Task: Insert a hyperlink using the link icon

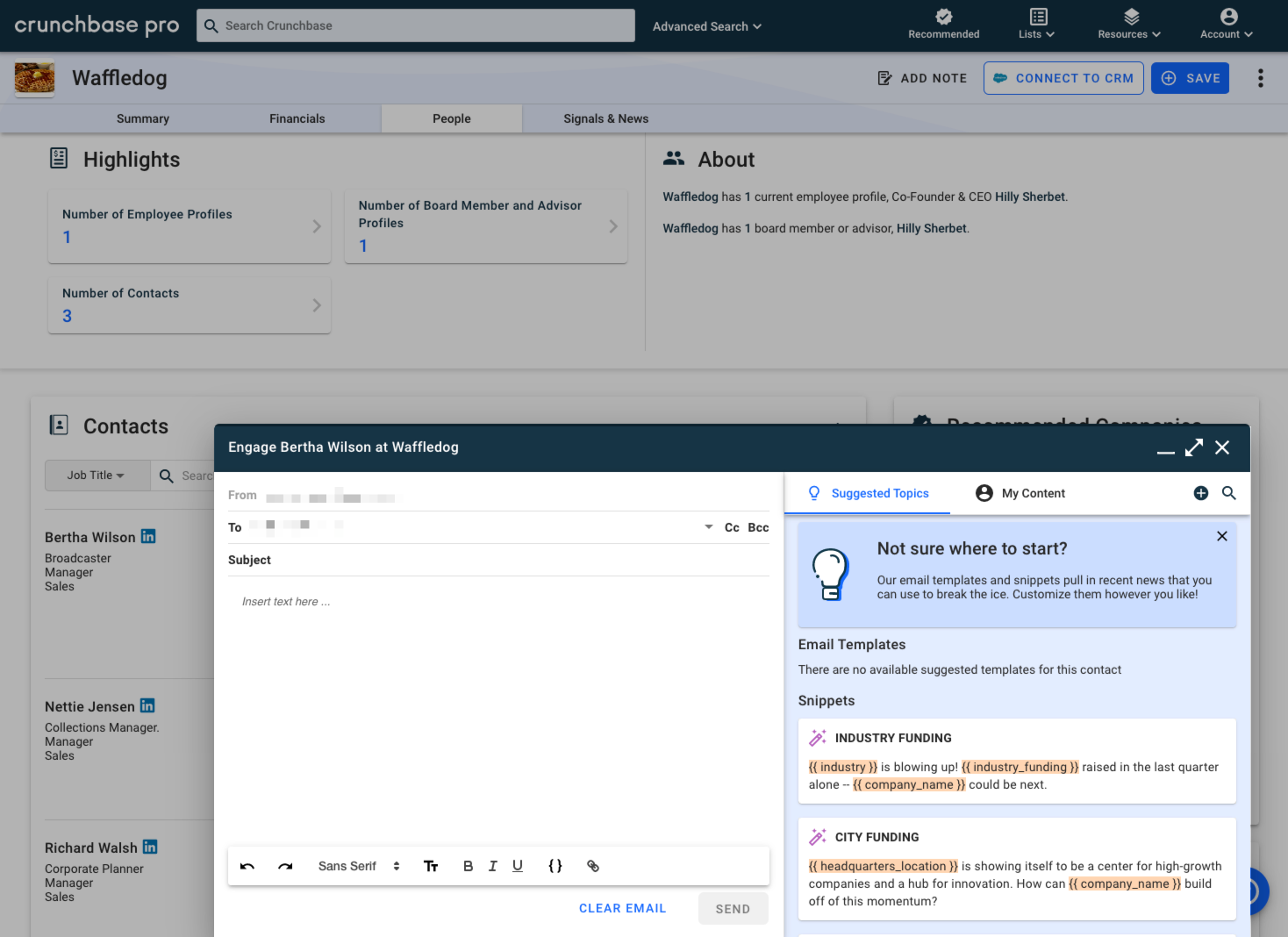Action: 593,866
